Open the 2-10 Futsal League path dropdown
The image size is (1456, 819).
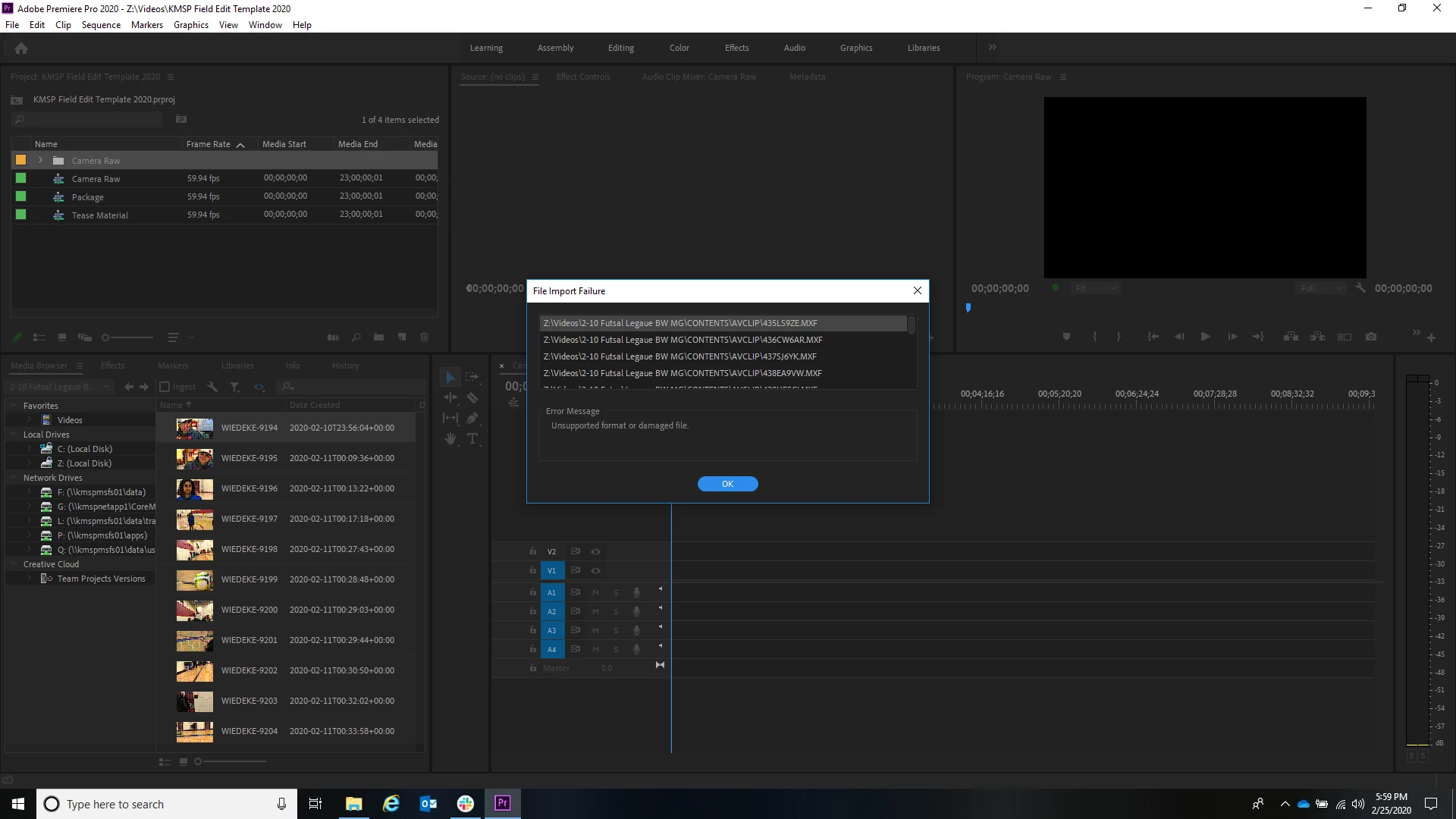tap(106, 387)
